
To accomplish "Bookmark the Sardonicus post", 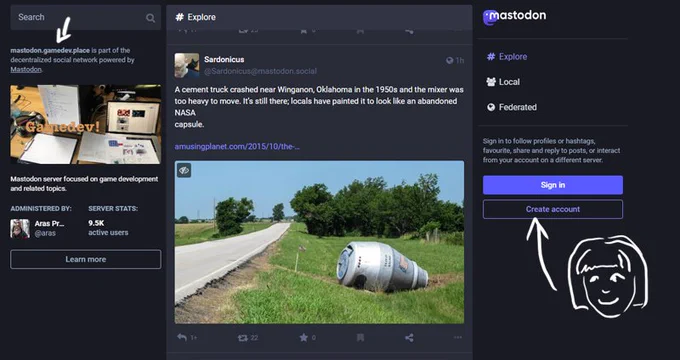I will coord(360,337).
